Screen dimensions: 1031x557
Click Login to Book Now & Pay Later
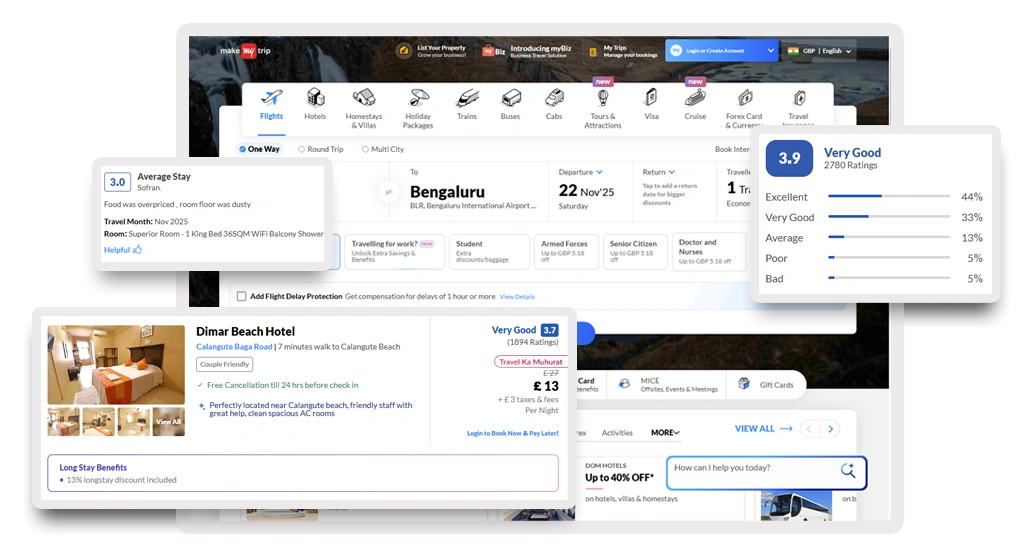[x=513, y=433]
